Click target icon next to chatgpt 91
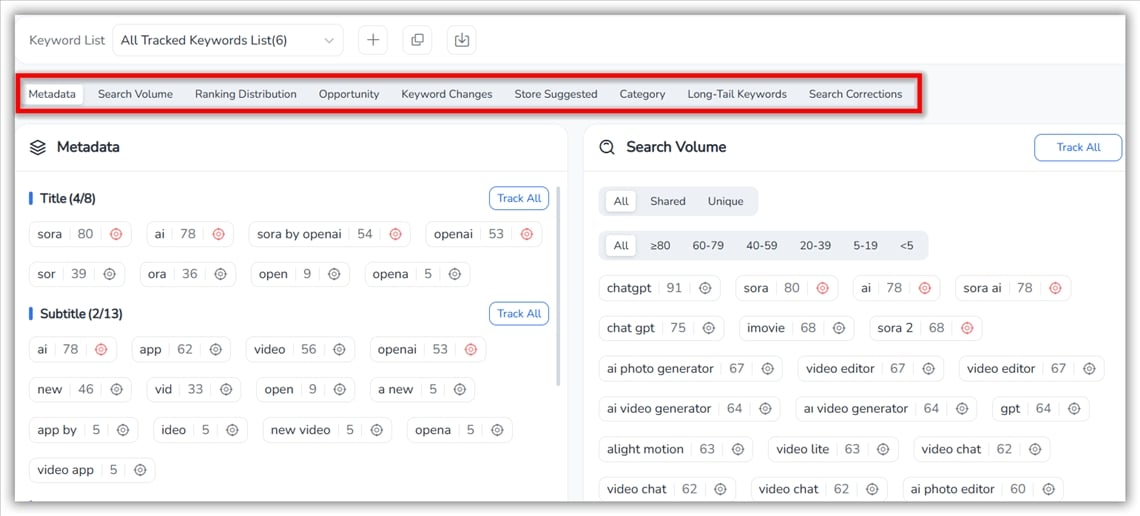The image size is (1140, 516). [705, 288]
